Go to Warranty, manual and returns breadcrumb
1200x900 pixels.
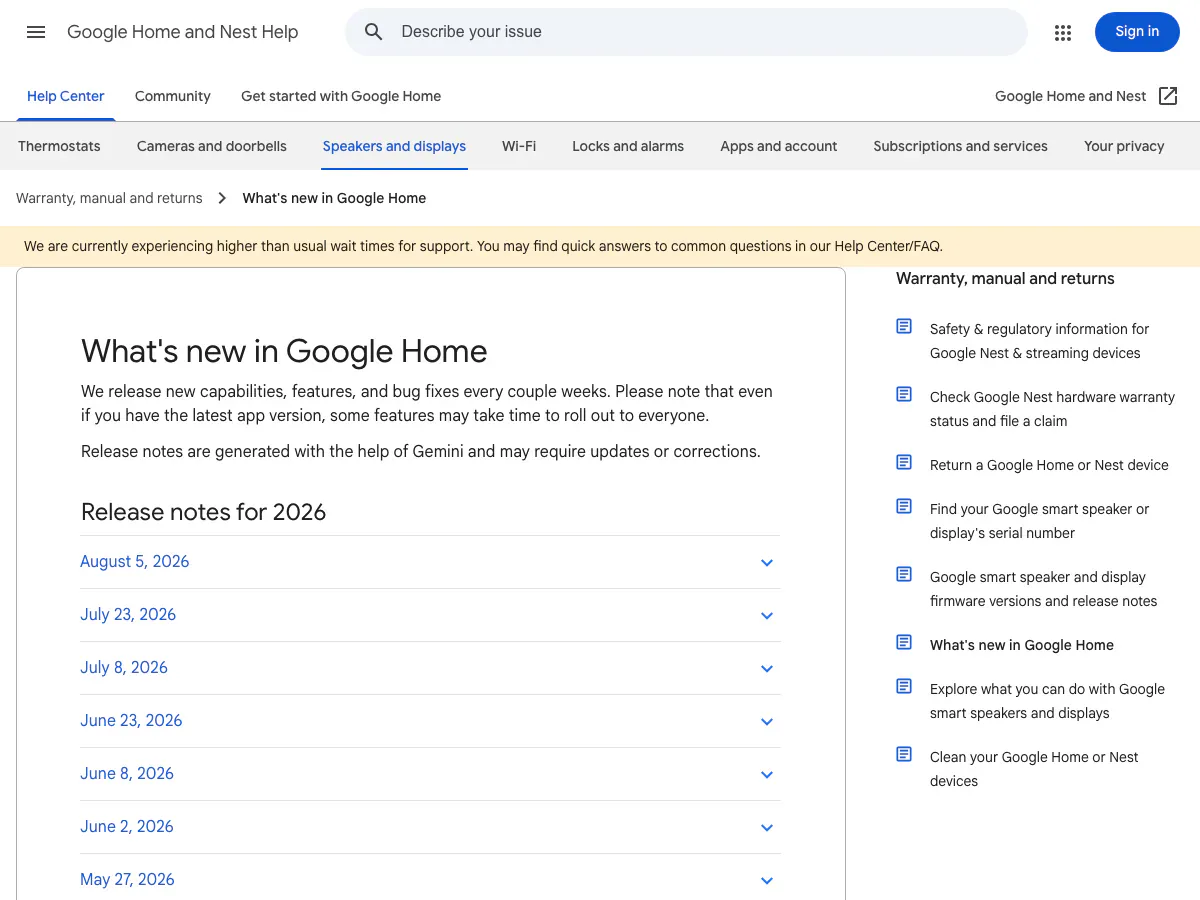click(109, 198)
